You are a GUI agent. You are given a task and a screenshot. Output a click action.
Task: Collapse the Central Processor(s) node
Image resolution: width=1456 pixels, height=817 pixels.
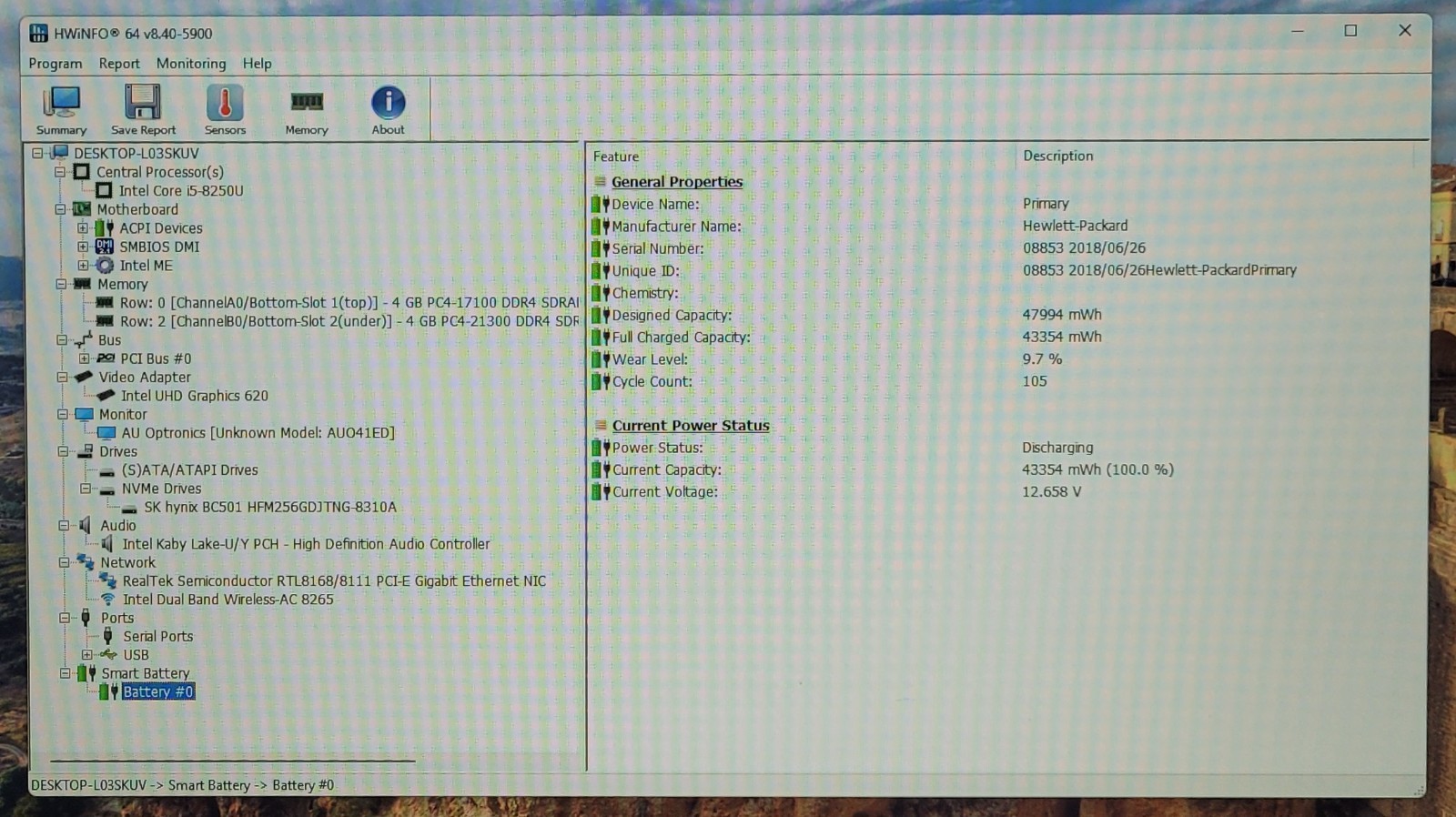tap(59, 171)
